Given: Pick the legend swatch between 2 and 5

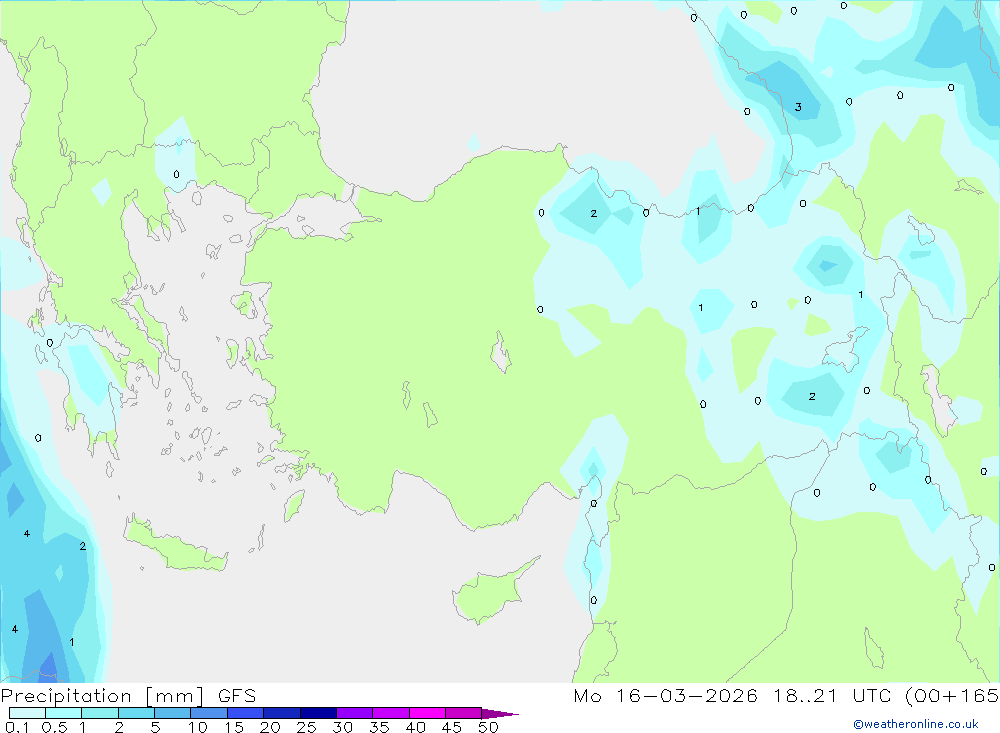Looking at the screenshot, I should click(x=136, y=713).
